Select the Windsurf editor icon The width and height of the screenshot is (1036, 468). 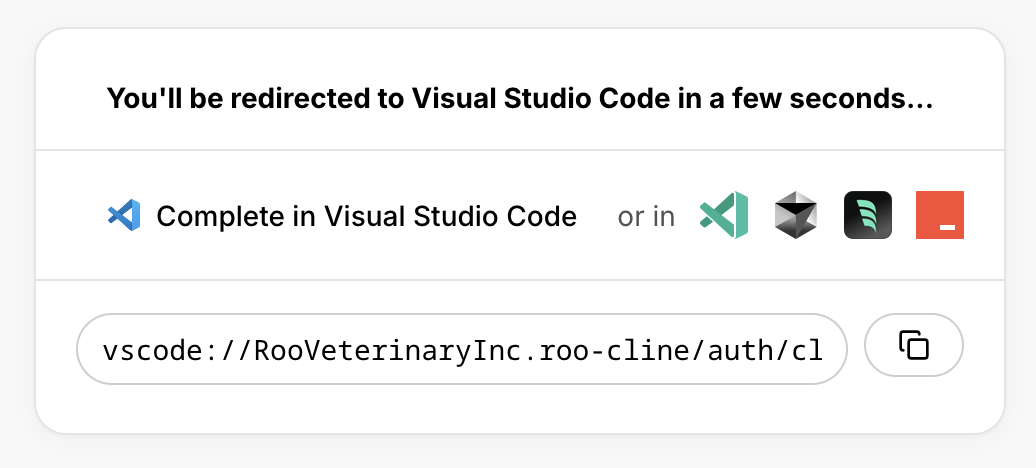pos(867,215)
